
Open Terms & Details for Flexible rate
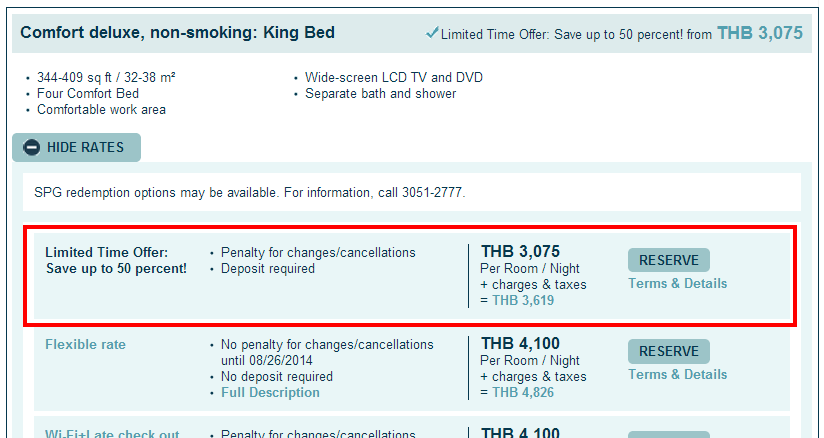coord(677,374)
